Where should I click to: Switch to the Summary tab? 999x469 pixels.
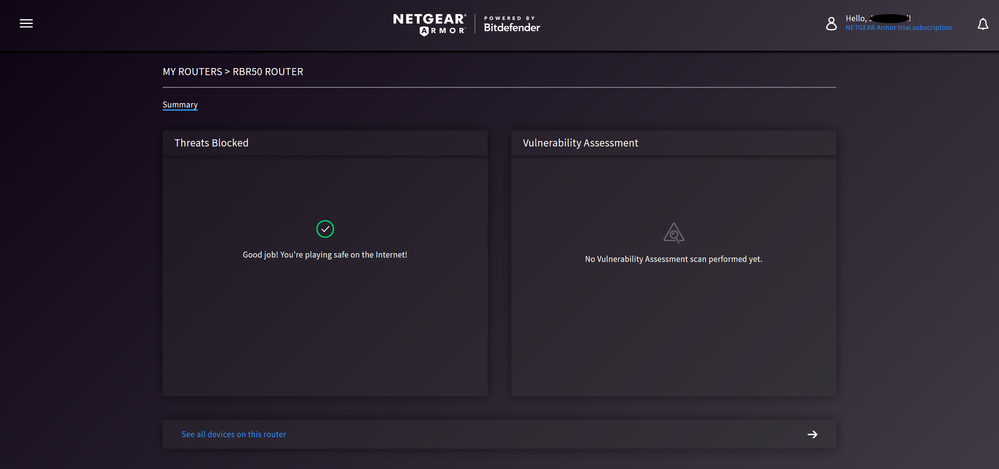[x=180, y=105]
